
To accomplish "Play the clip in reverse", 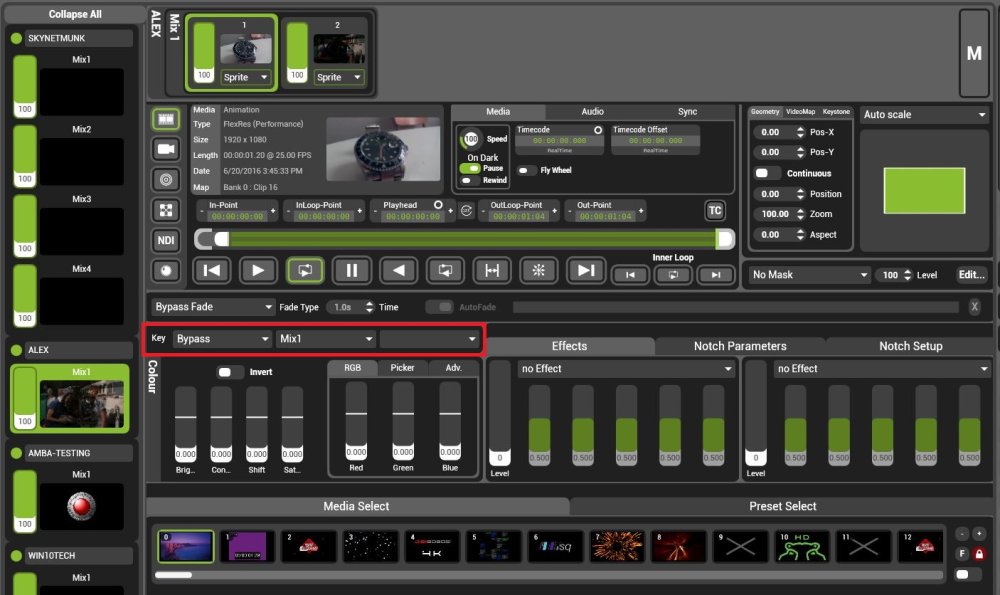I will click(399, 270).
